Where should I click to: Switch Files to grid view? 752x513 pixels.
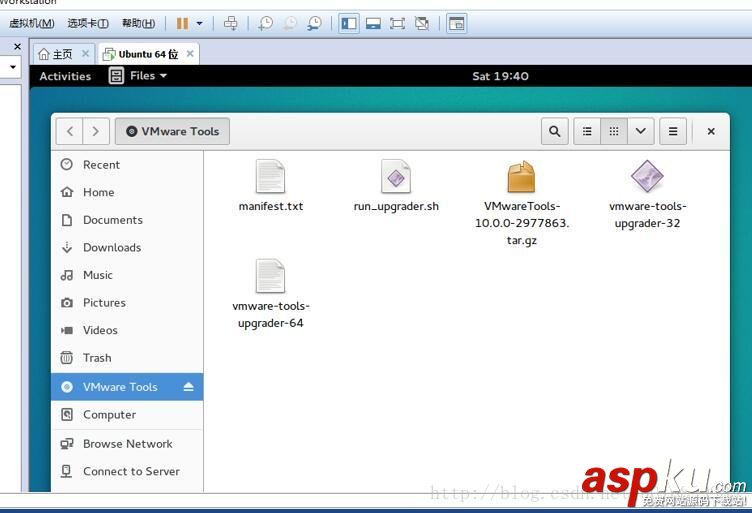[614, 131]
